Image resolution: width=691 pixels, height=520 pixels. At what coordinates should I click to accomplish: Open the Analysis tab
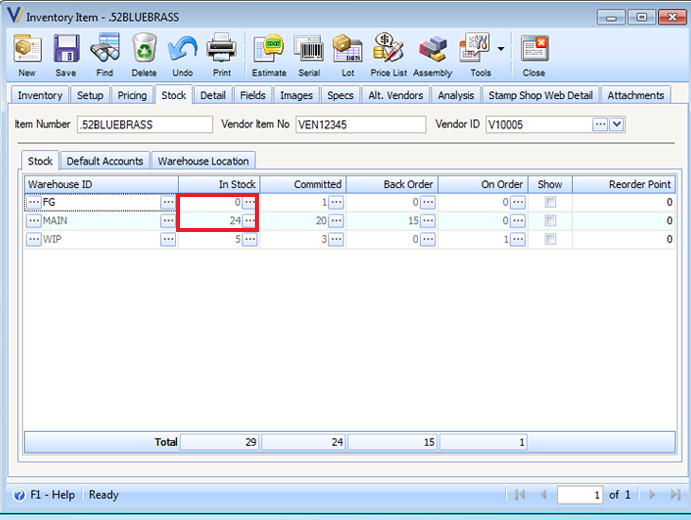coord(456,95)
